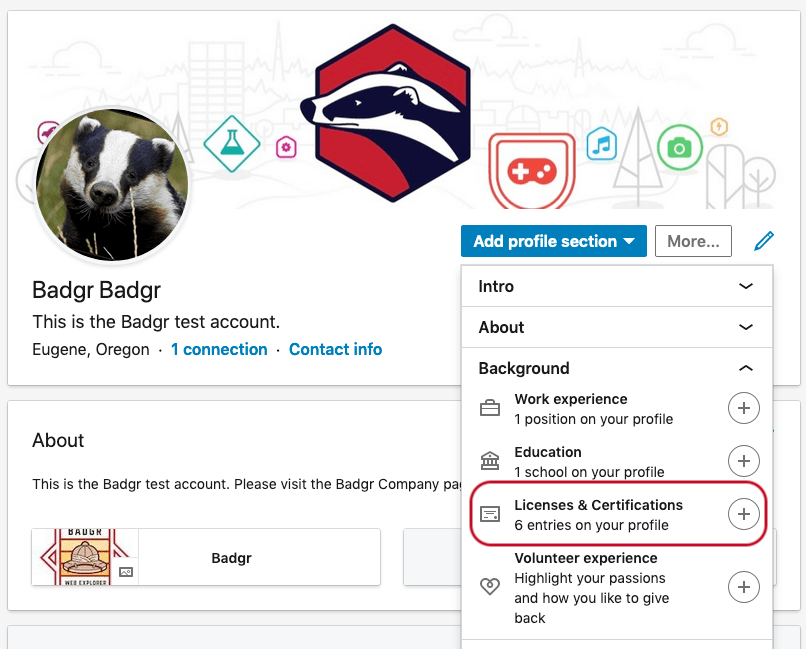The width and height of the screenshot is (806, 649).
Task: Open profile editing with the pencil icon
Action: pos(763,240)
